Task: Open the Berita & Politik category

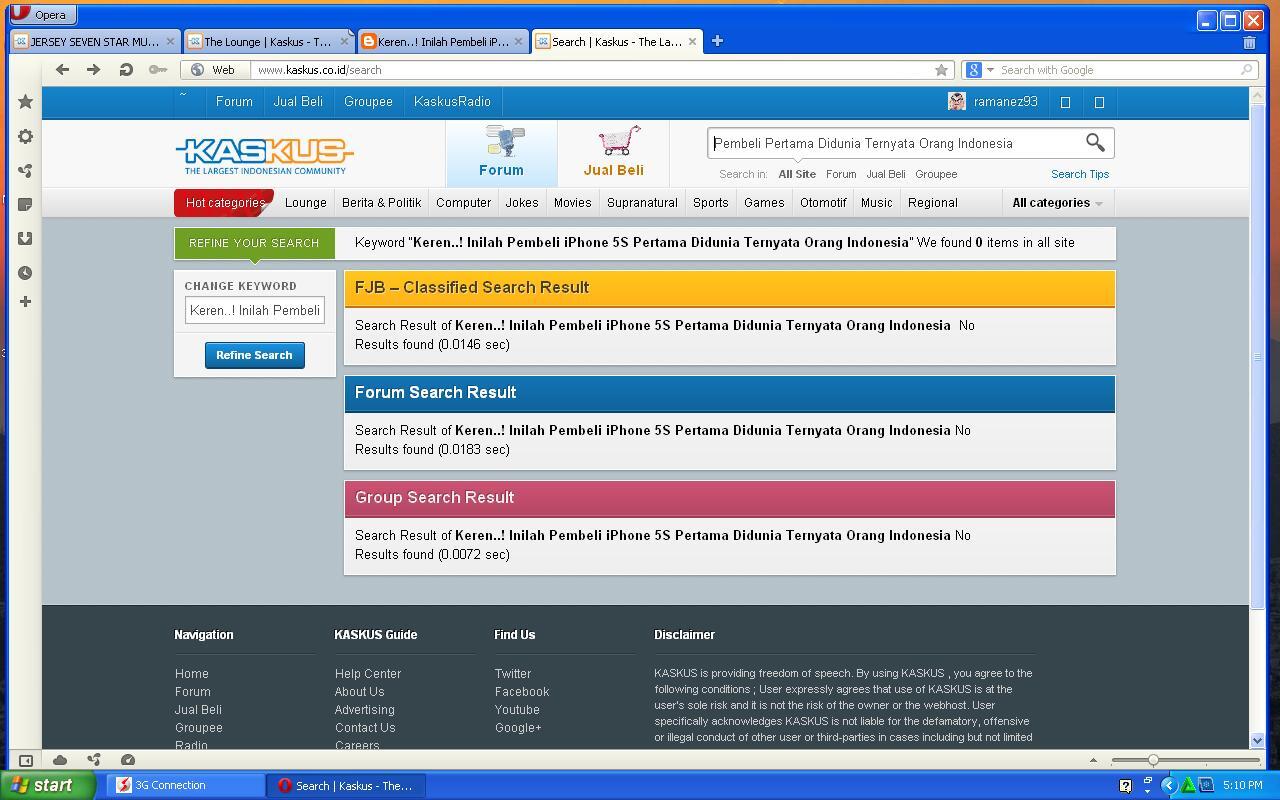Action: (x=381, y=203)
